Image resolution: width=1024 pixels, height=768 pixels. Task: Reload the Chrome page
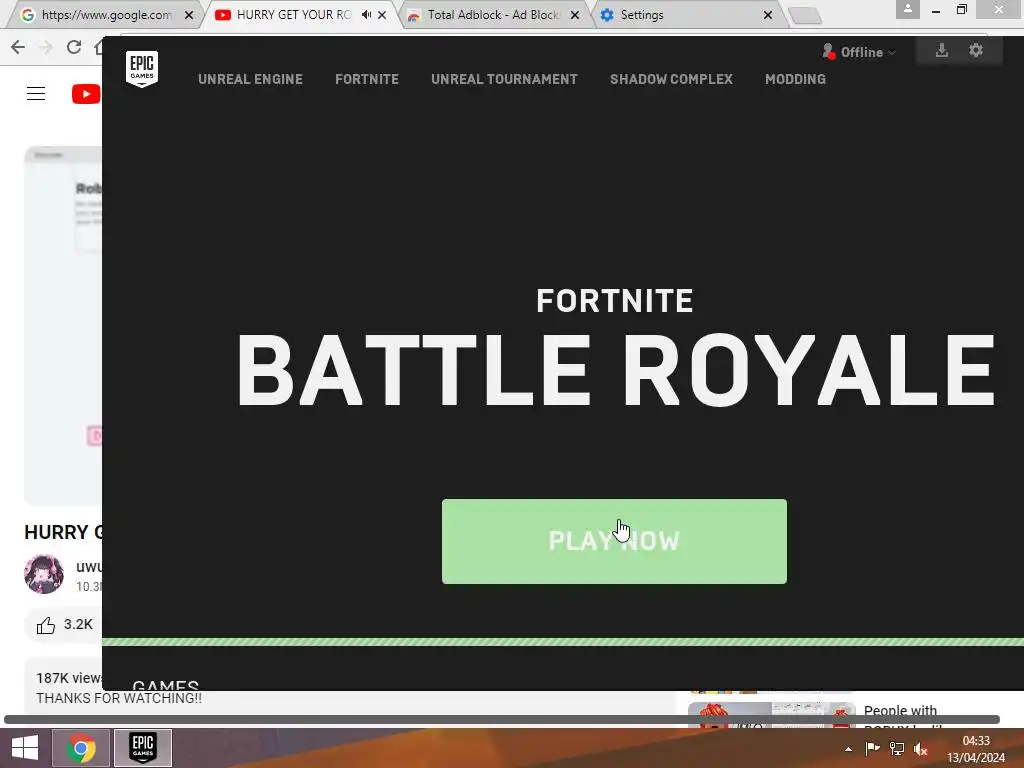point(74,47)
